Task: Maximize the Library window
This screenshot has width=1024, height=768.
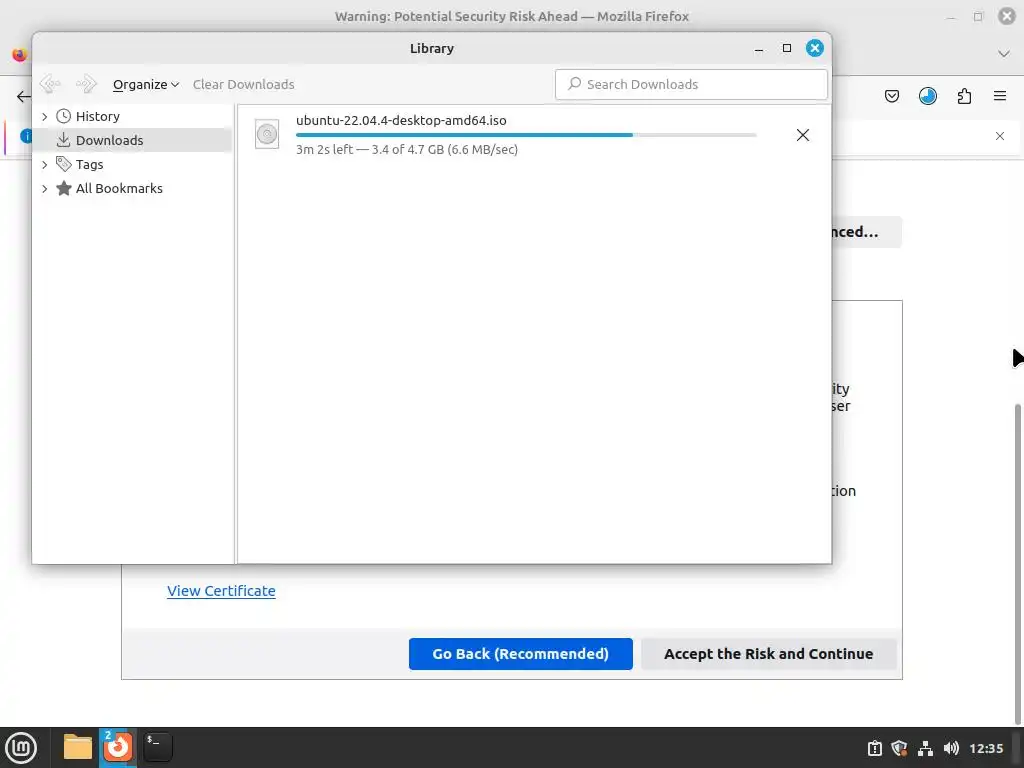Action: tap(787, 48)
